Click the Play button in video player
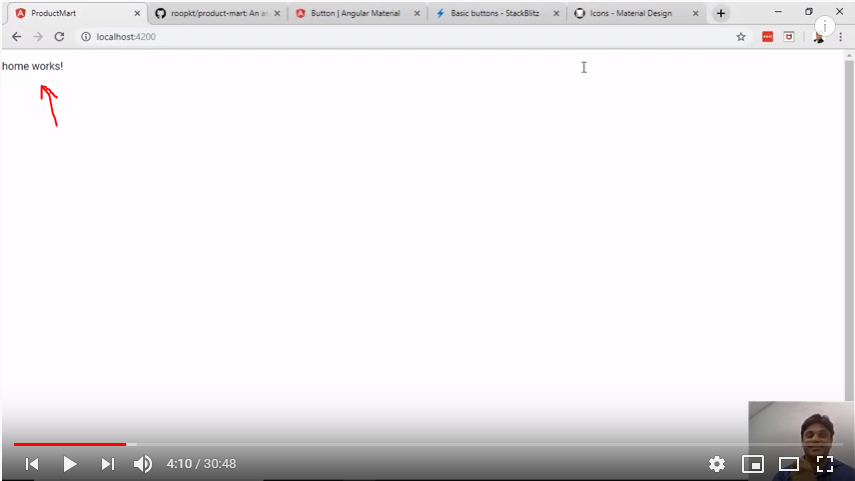The width and height of the screenshot is (855, 481). tap(70, 464)
